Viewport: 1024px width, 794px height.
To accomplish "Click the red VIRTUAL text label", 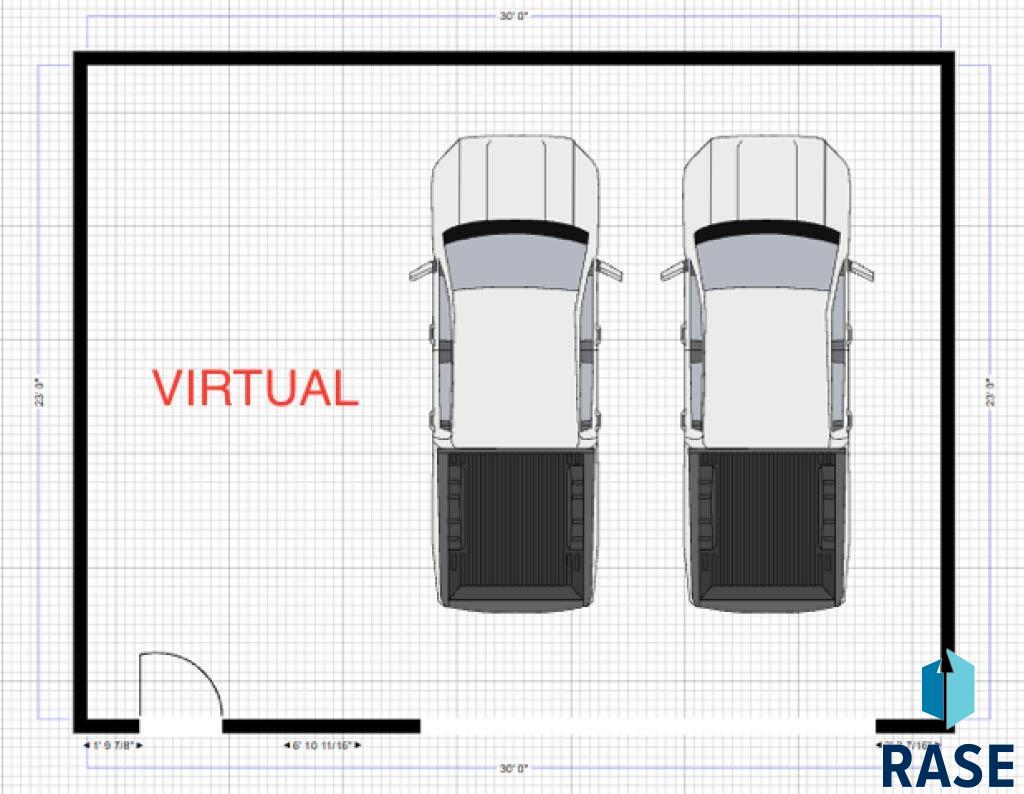I will pos(254,388).
